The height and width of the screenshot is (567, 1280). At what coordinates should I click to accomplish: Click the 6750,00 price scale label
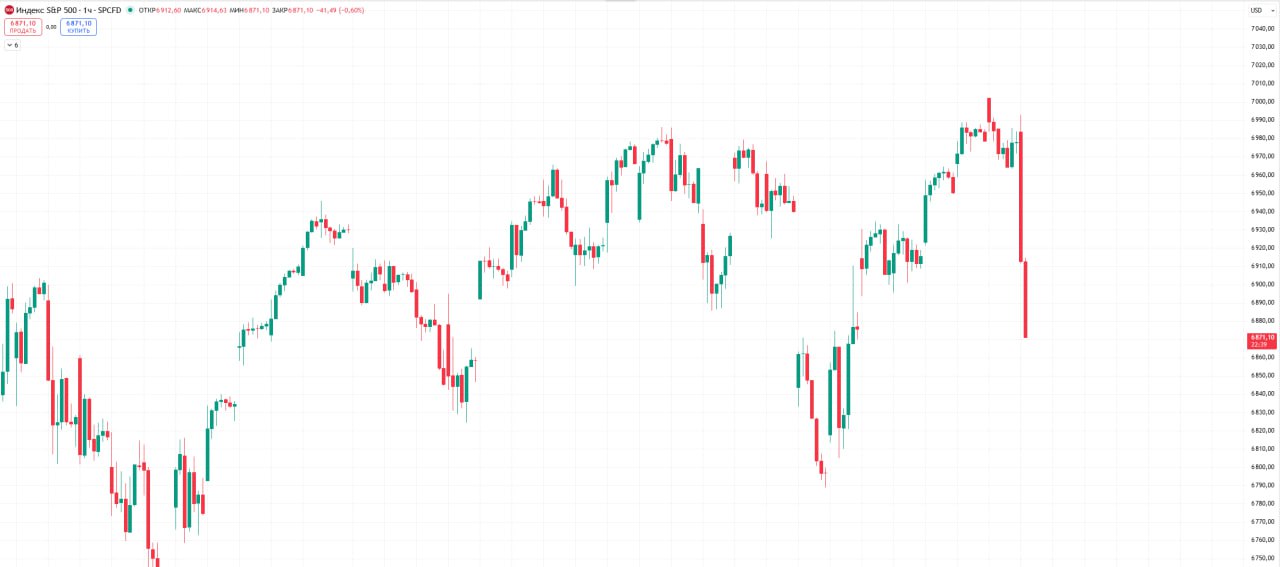click(x=1262, y=558)
